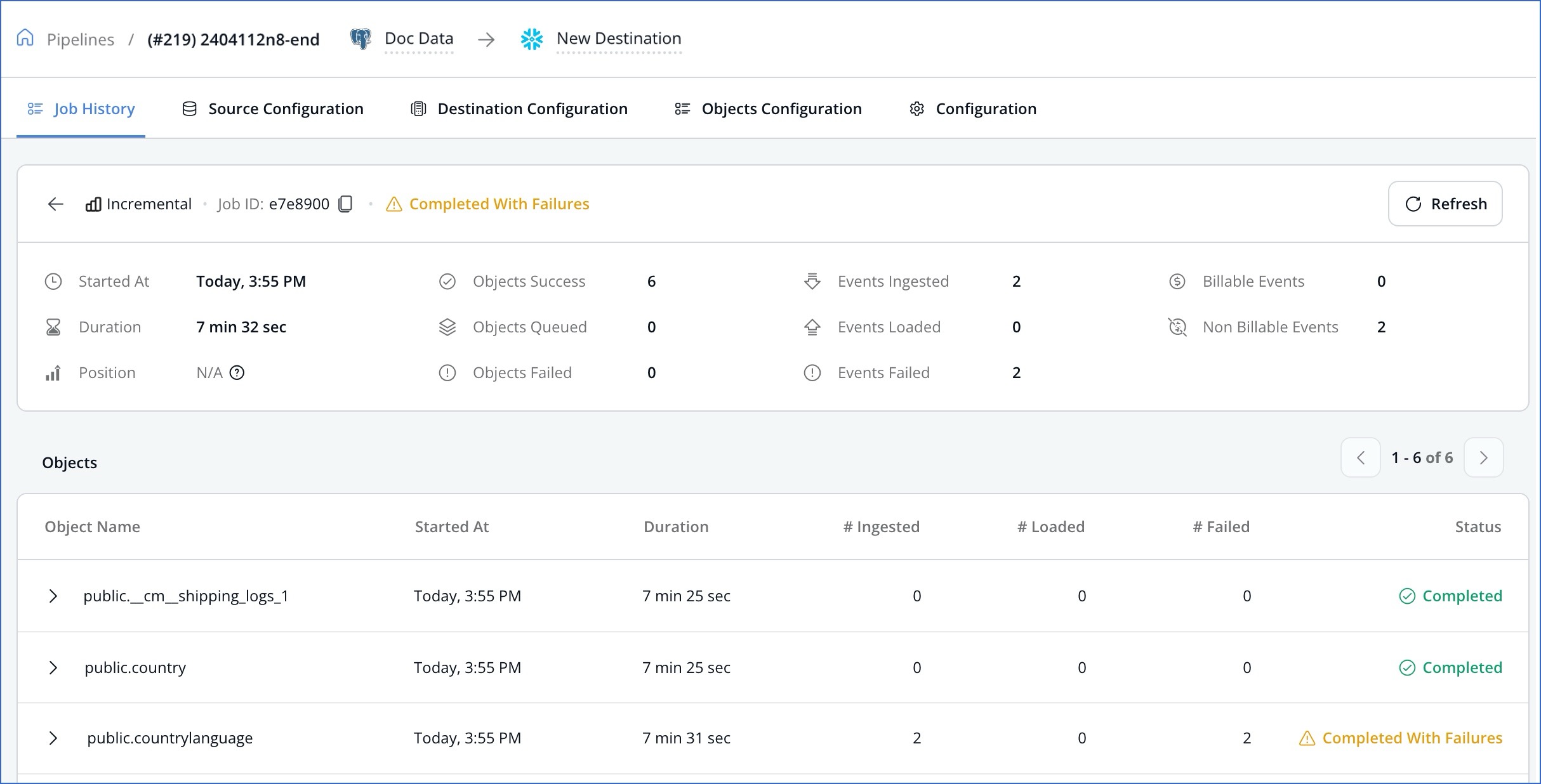Click the Position help question-mark icon
The image size is (1541, 784).
click(237, 372)
